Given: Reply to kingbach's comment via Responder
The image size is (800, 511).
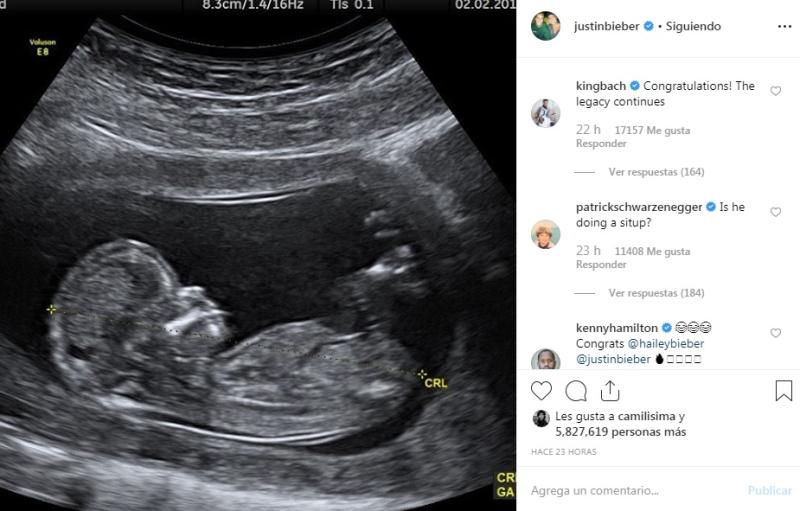Looking at the screenshot, I should coord(601,144).
